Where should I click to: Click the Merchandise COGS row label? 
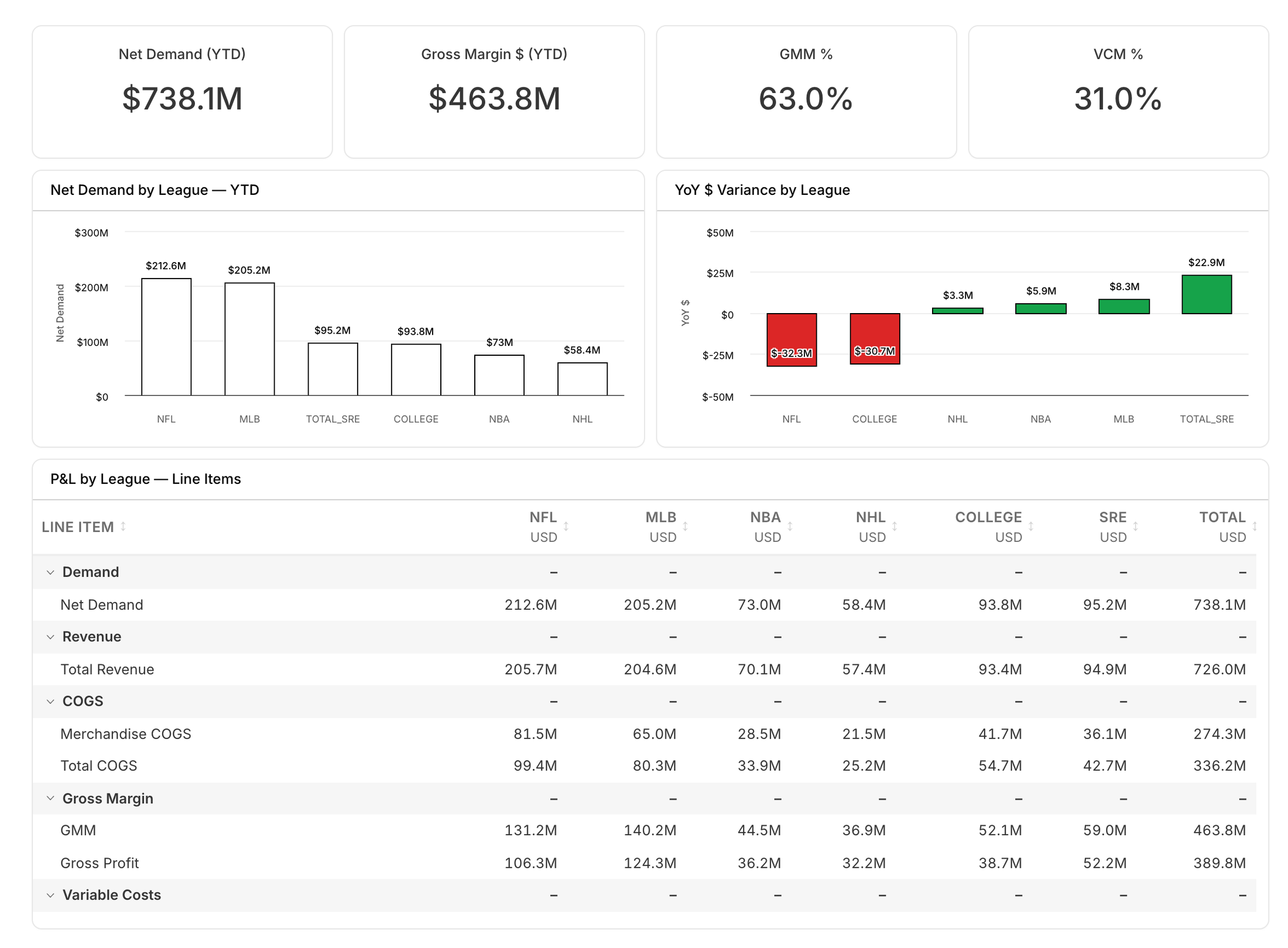pos(126,734)
